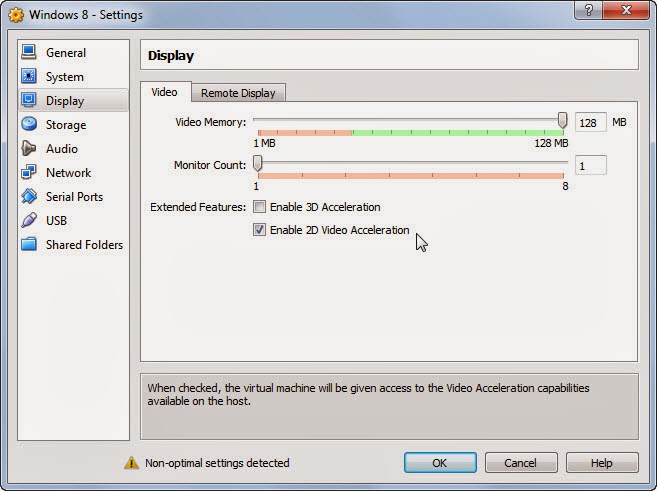
Task: Click the 1 MB minimum label
Action: pos(264,143)
